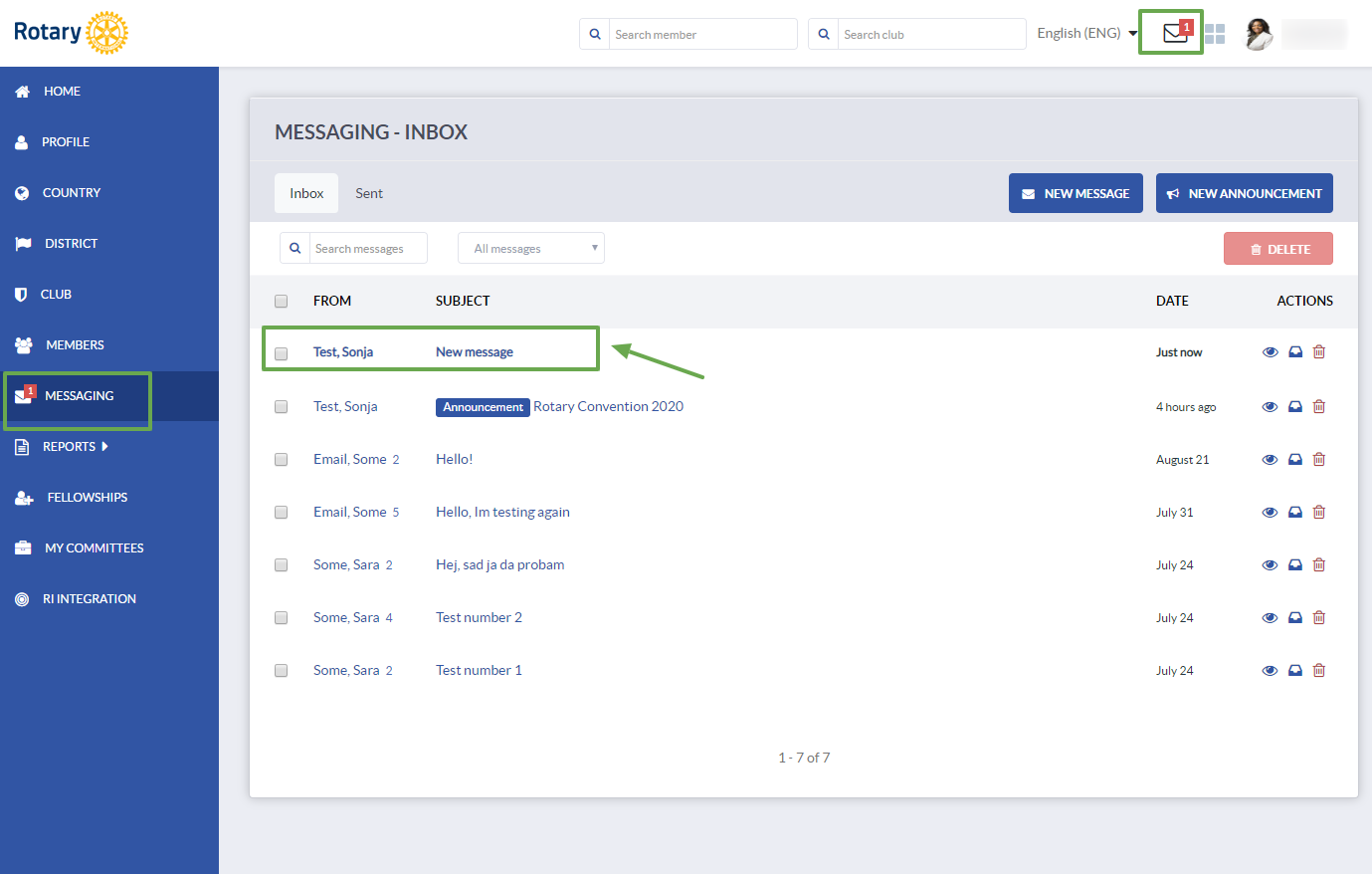Click the My Committees briefcase icon
The image size is (1372, 874).
click(23, 548)
